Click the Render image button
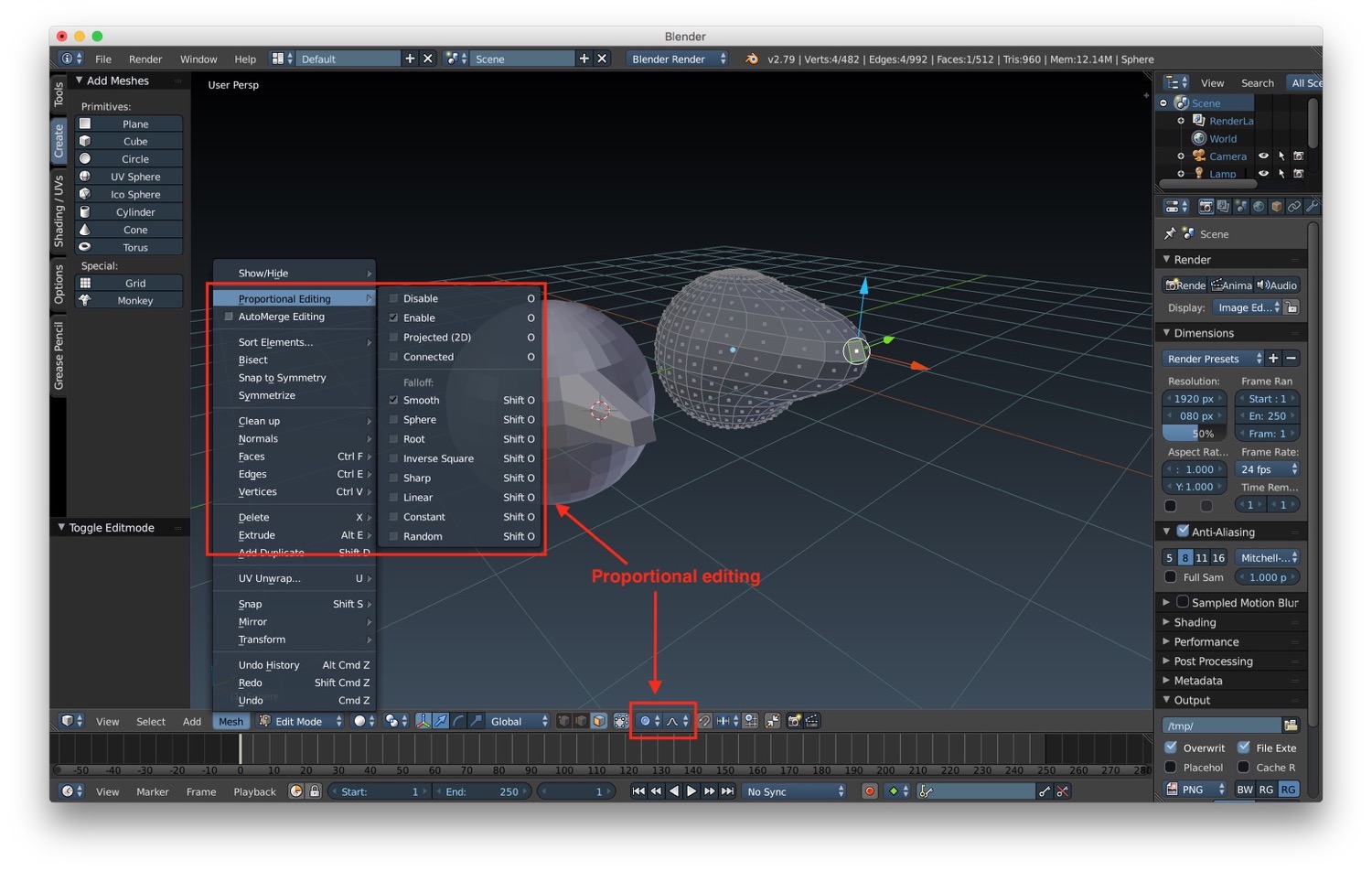 click(x=1184, y=285)
